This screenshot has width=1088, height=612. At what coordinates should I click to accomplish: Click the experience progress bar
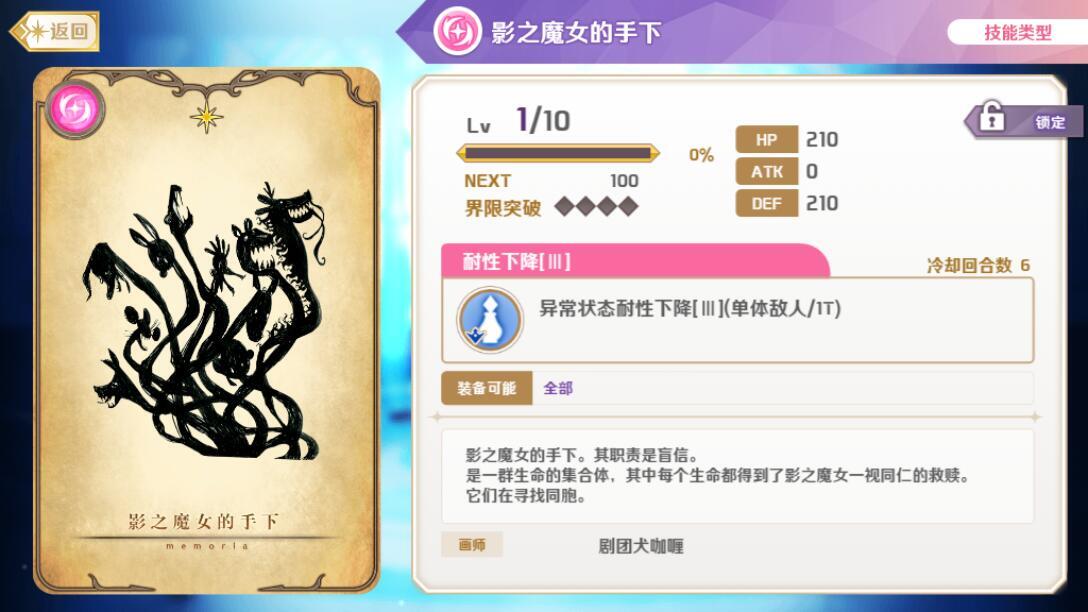(x=558, y=153)
